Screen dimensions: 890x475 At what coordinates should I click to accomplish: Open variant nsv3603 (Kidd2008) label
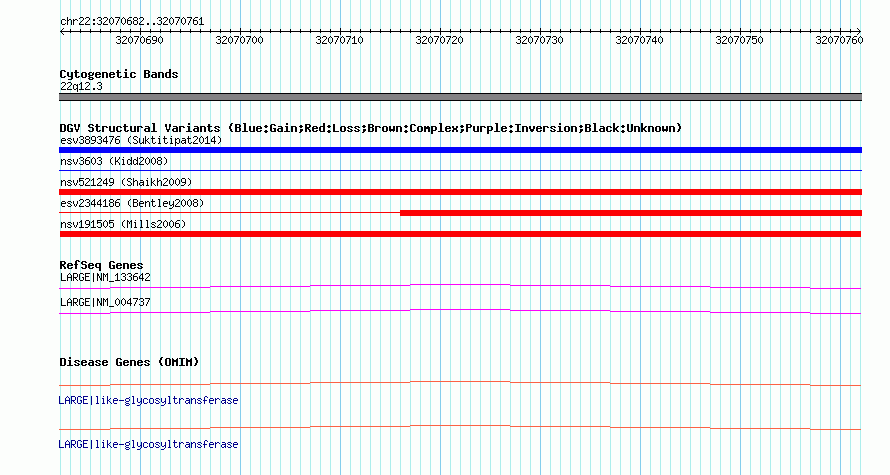[114, 161]
